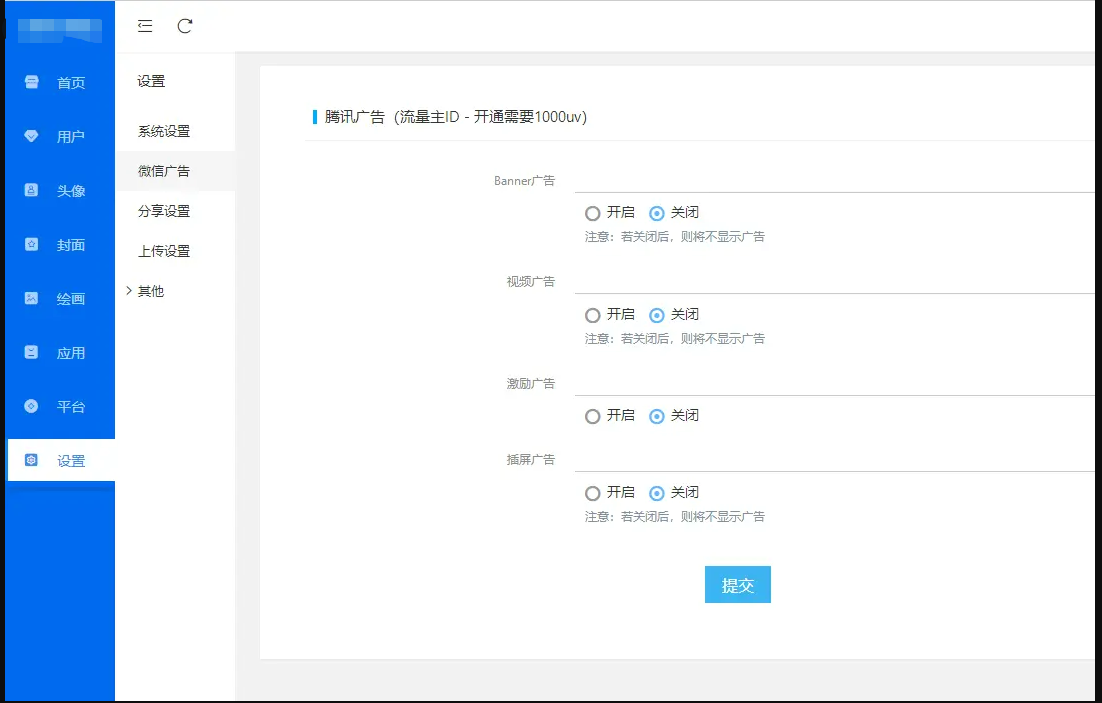
Task: Enable 视频广告 with the 开启 radio
Action: click(x=592, y=315)
